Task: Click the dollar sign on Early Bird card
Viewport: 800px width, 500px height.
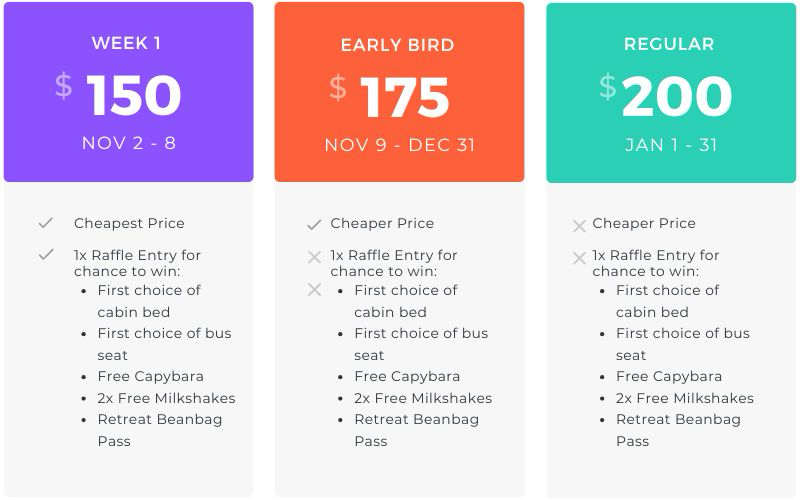Action: point(338,88)
